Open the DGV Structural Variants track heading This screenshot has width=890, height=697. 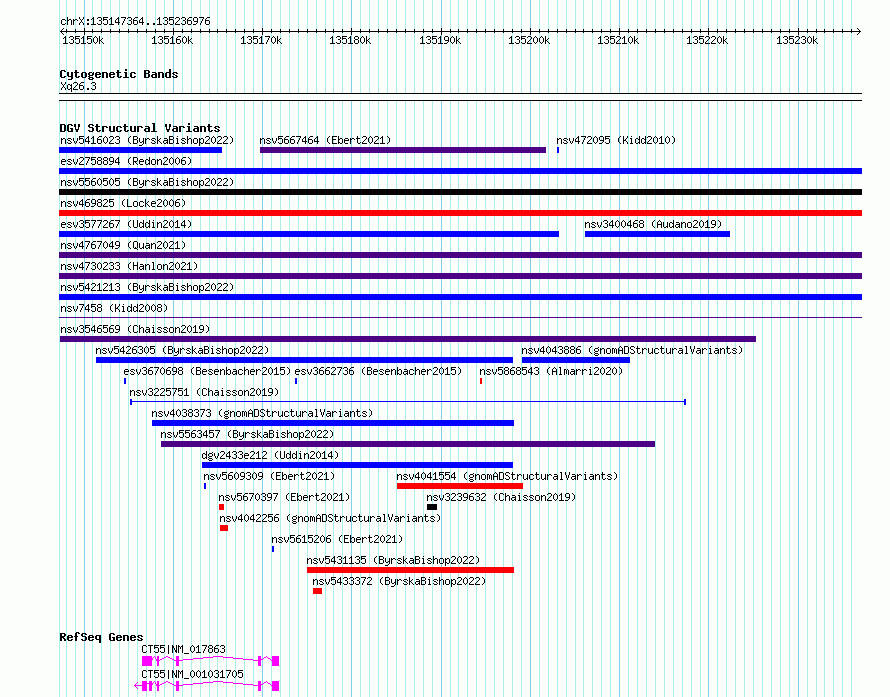point(140,128)
